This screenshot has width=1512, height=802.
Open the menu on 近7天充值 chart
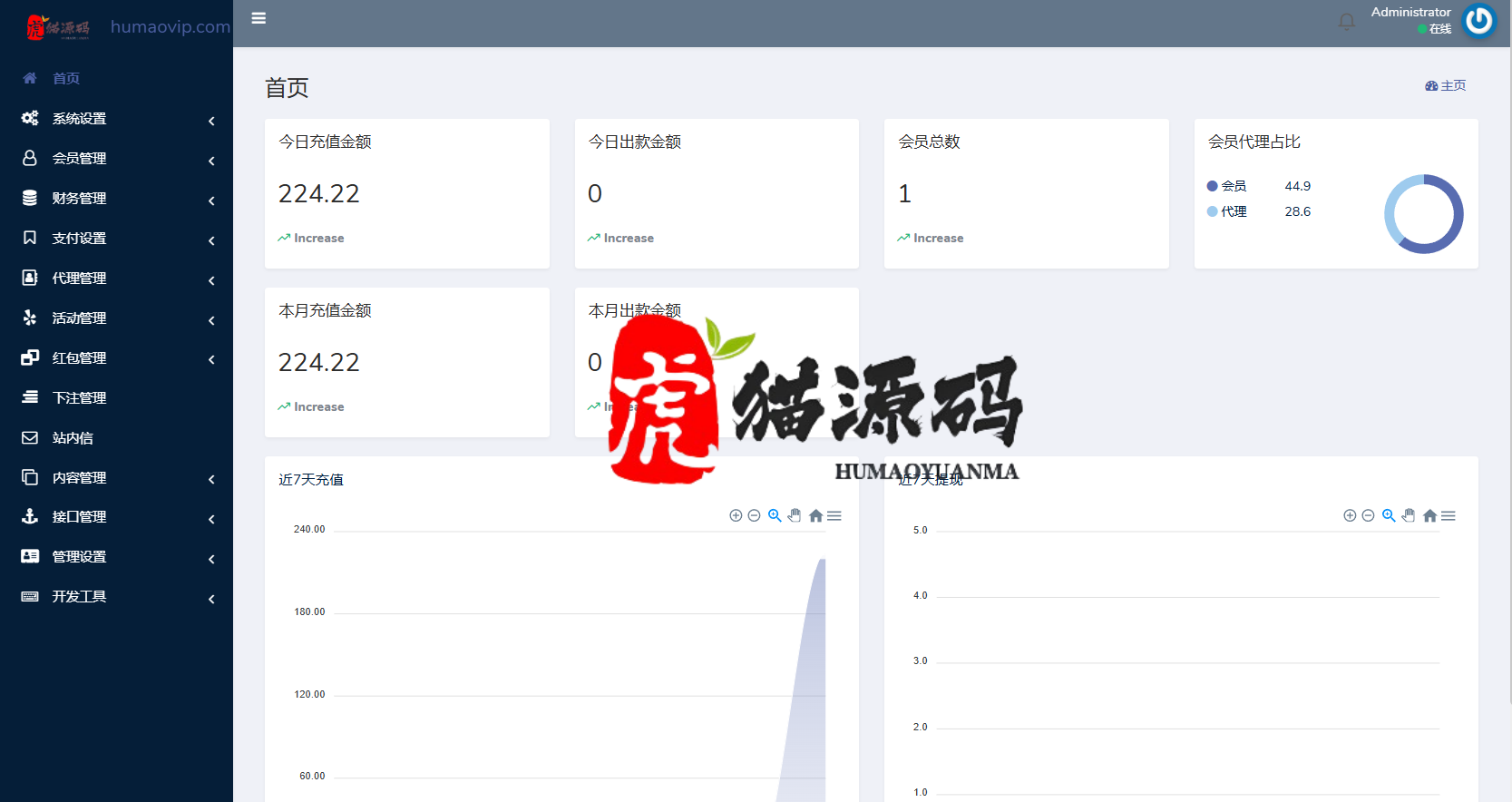834,515
